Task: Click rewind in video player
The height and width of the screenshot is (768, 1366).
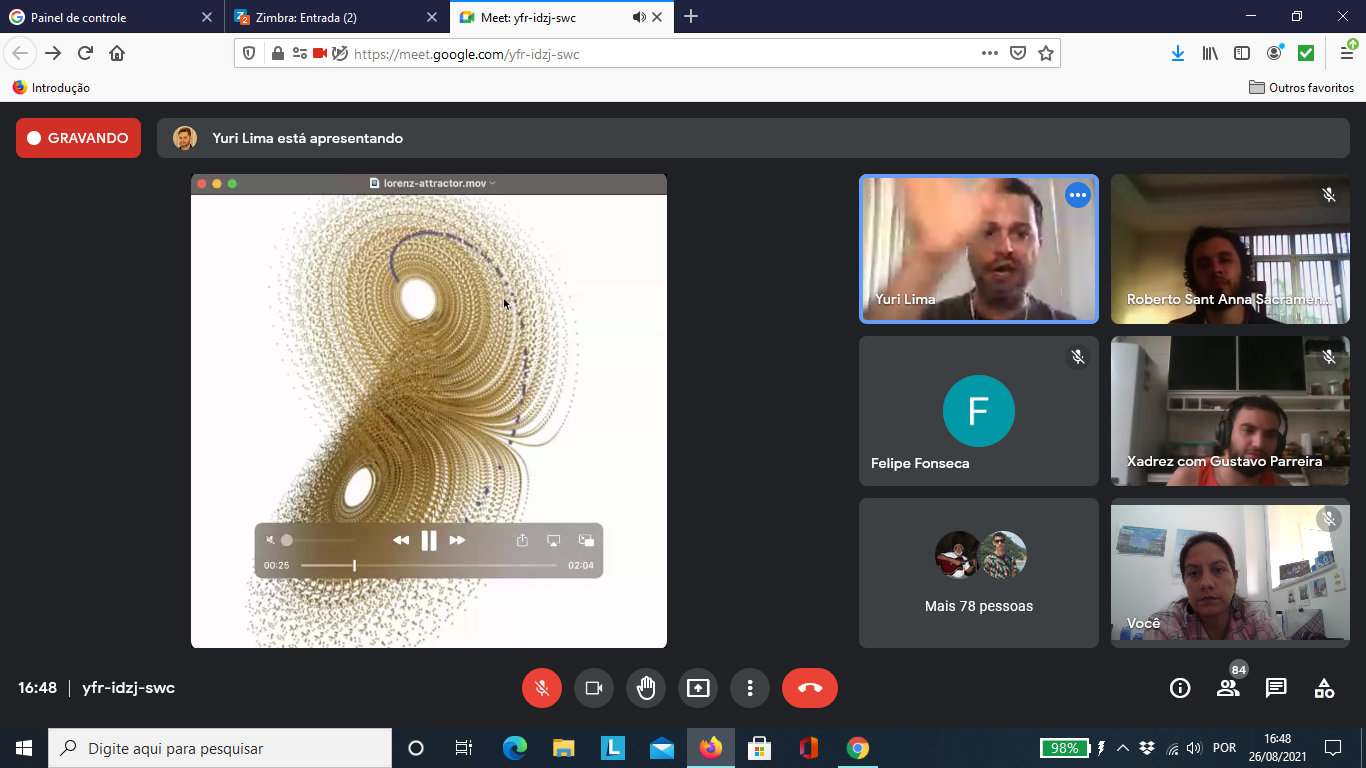Action: point(401,540)
